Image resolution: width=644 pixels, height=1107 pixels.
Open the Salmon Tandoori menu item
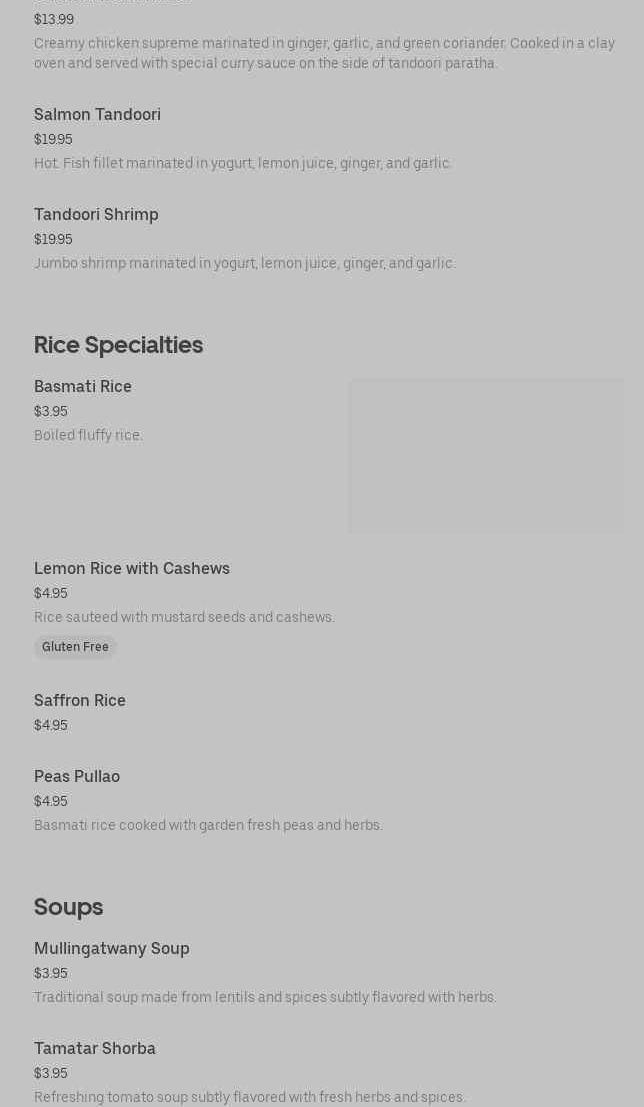[97, 115]
